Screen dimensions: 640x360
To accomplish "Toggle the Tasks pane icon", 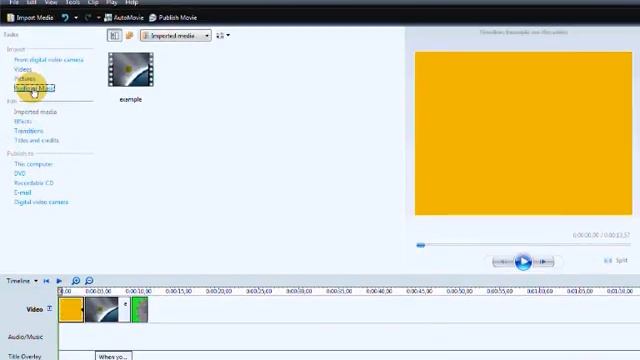I will [114, 36].
